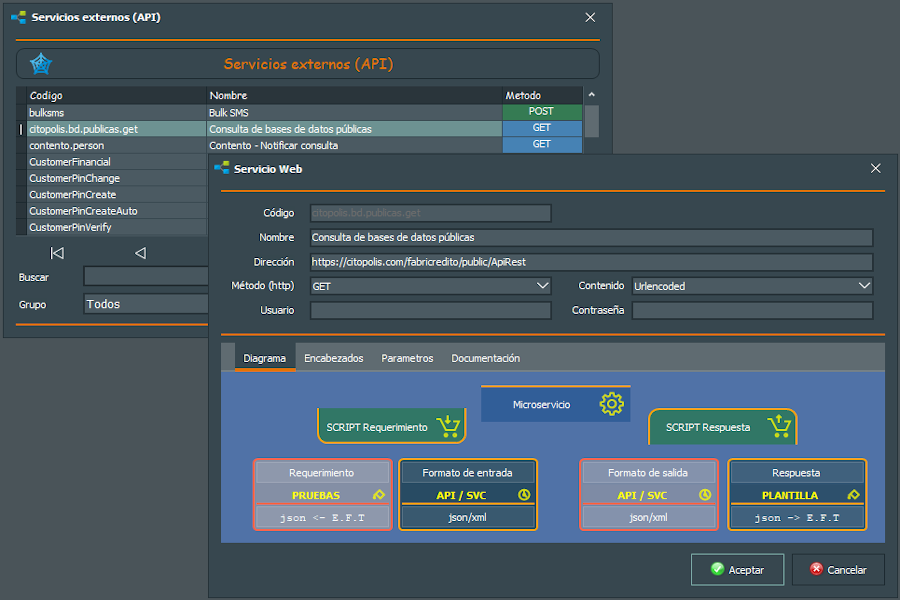Screen dimensions: 900x600
Task: Click the PRUEBAS edit icon in Requerimiento
Action: (378, 495)
